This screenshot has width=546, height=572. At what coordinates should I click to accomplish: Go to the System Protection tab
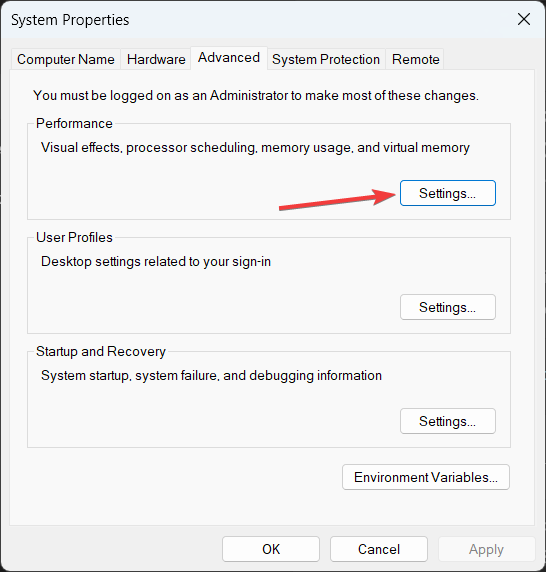(326, 59)
